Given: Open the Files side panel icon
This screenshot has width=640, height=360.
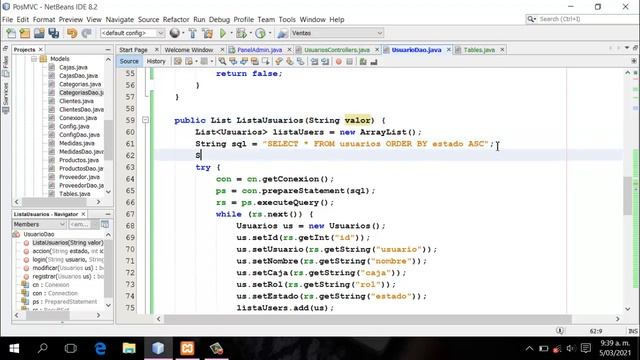Looking at the screenshot, I should coord(6,67).
